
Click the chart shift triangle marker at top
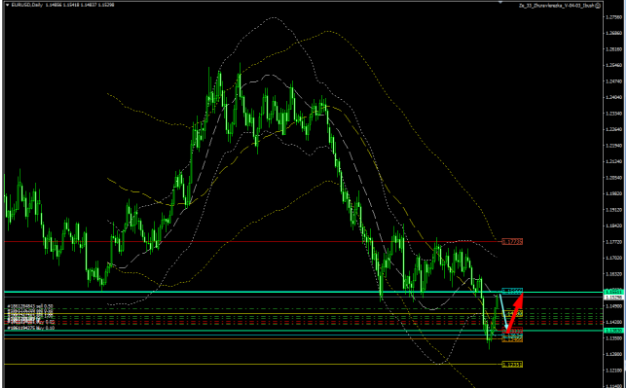click(x=500, y=2)
